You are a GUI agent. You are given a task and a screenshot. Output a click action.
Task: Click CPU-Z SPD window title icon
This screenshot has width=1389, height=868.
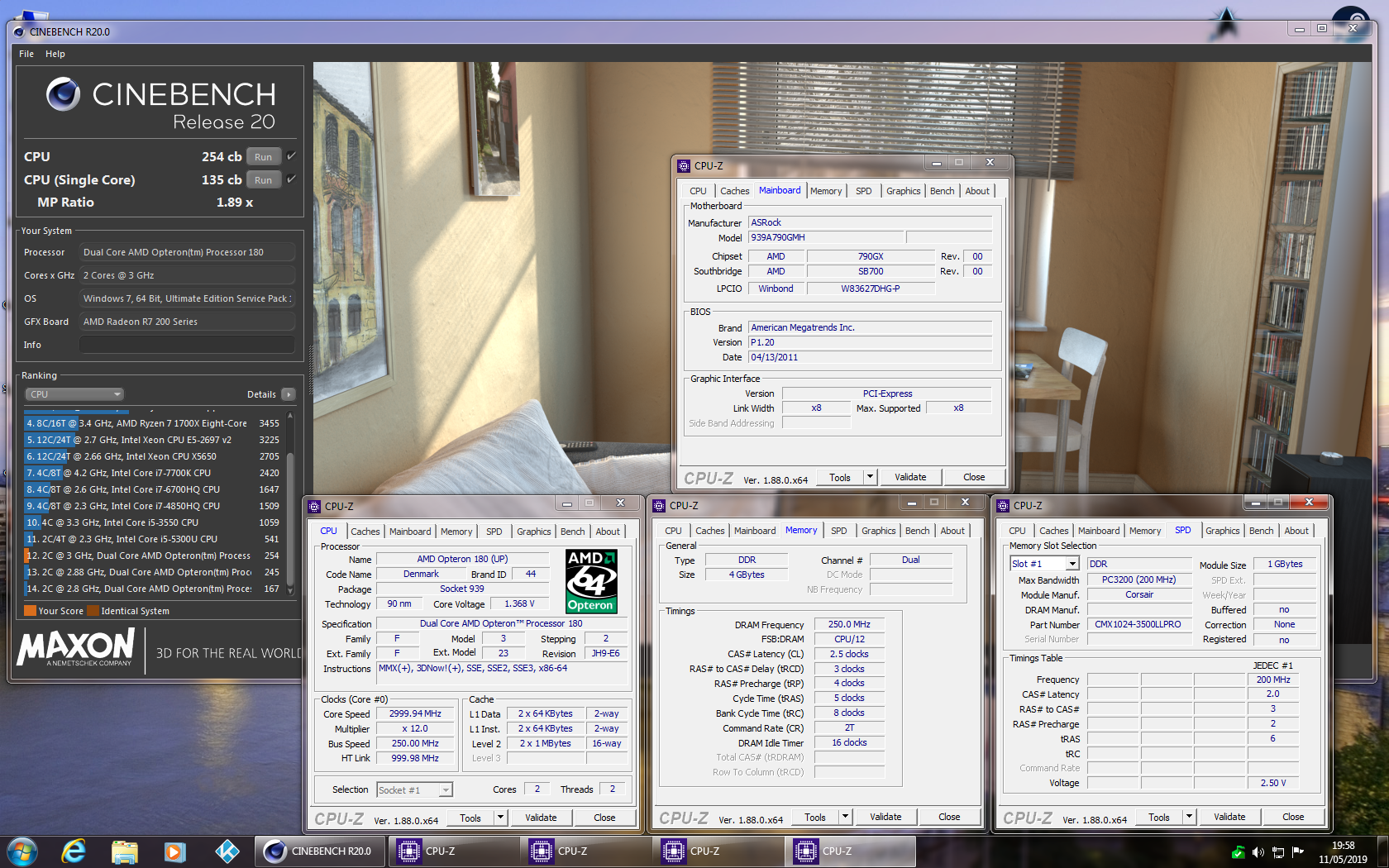(1003, 505)
